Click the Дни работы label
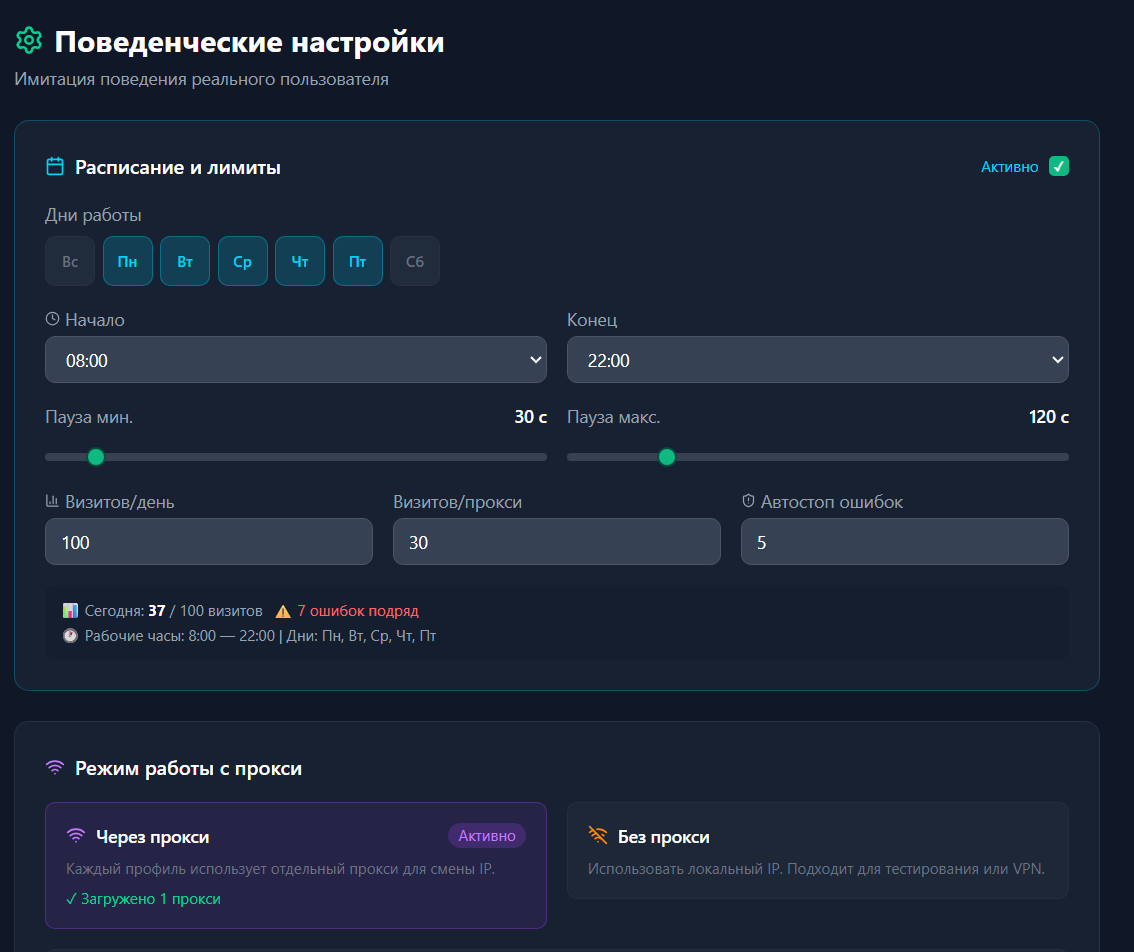This screenshot has height=952, width=1134. (x=93, y=215)
